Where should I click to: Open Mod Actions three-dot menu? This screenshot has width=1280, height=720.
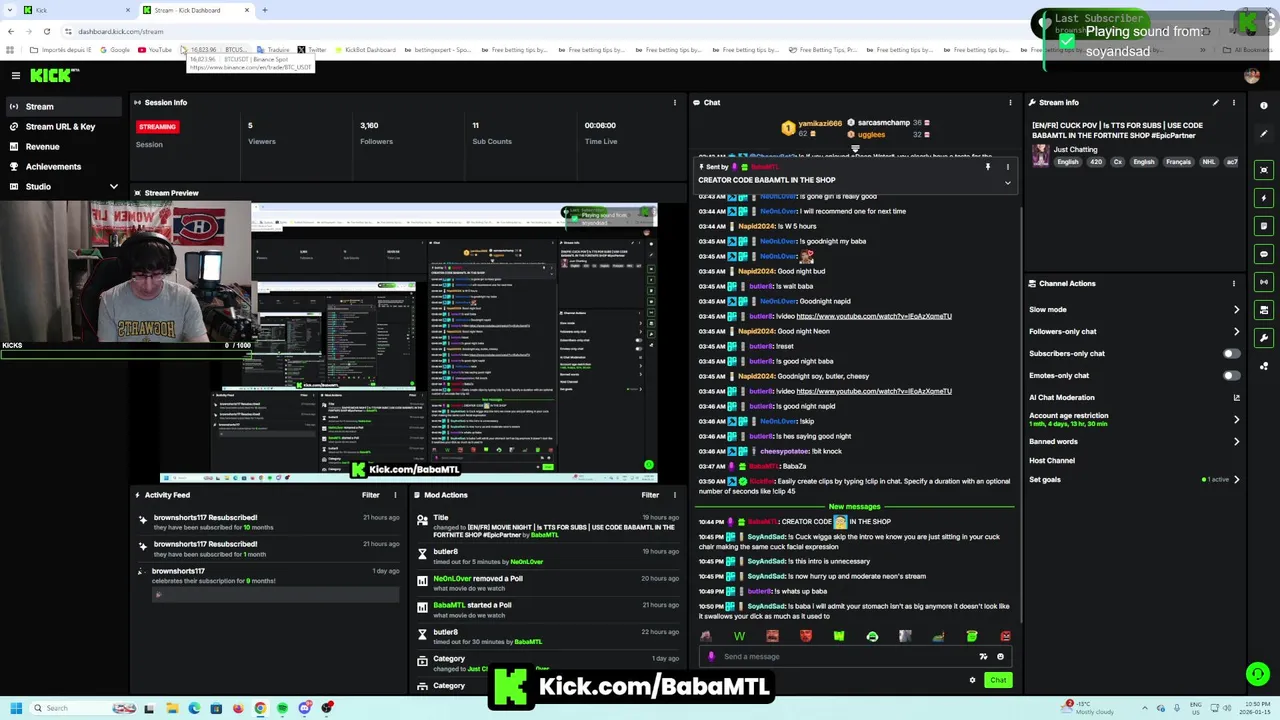tap(674, 495)
